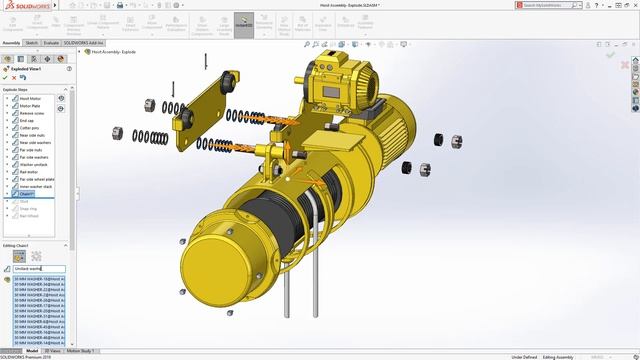
Task: Open the Evaluate ribbon tab
Action: pos(51,43)
